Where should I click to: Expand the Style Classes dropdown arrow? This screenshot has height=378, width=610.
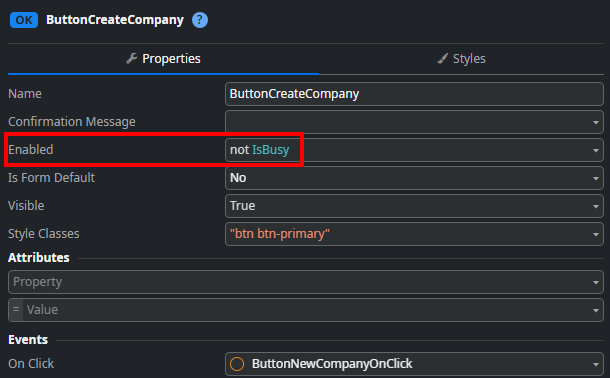coord(596,234)
